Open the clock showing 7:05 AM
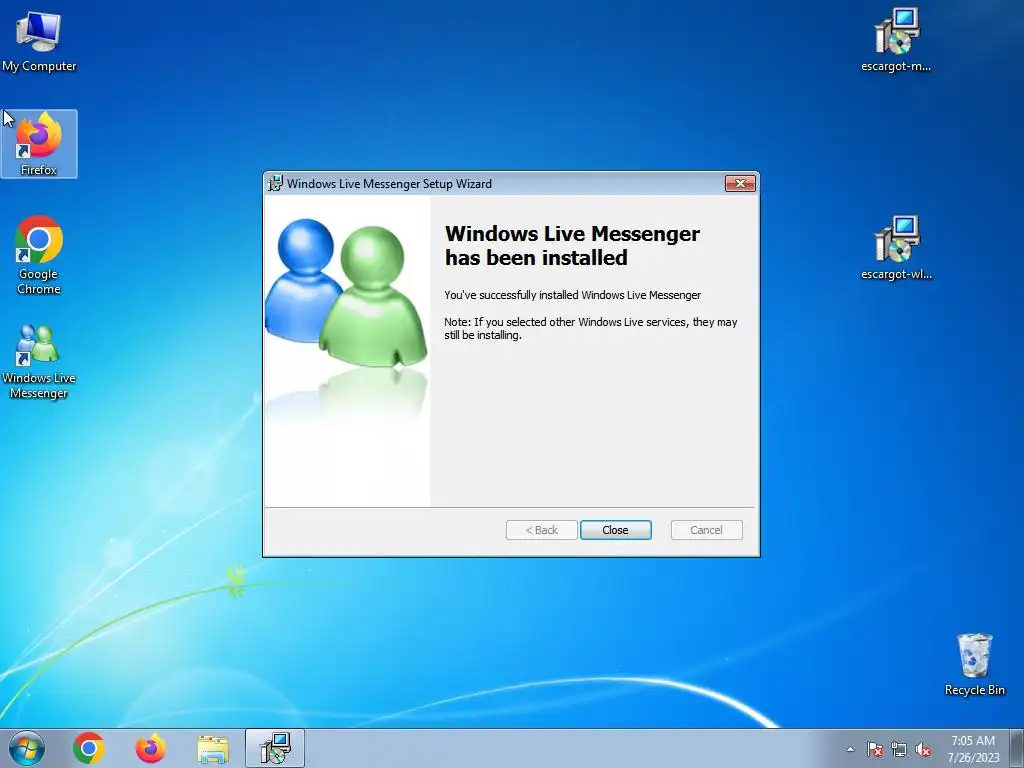 point(973,749)
